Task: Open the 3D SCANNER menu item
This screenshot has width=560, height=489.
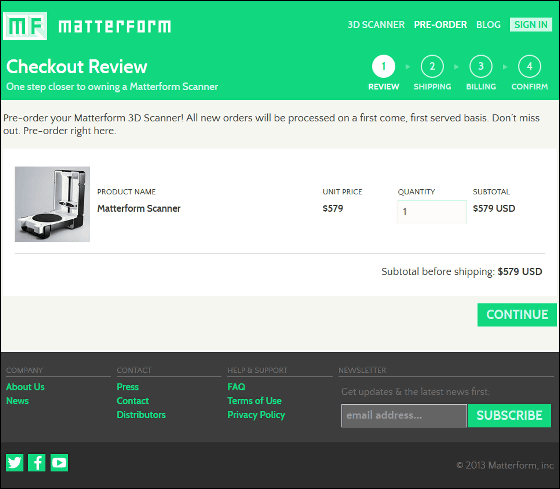Action: click(376, 25)
